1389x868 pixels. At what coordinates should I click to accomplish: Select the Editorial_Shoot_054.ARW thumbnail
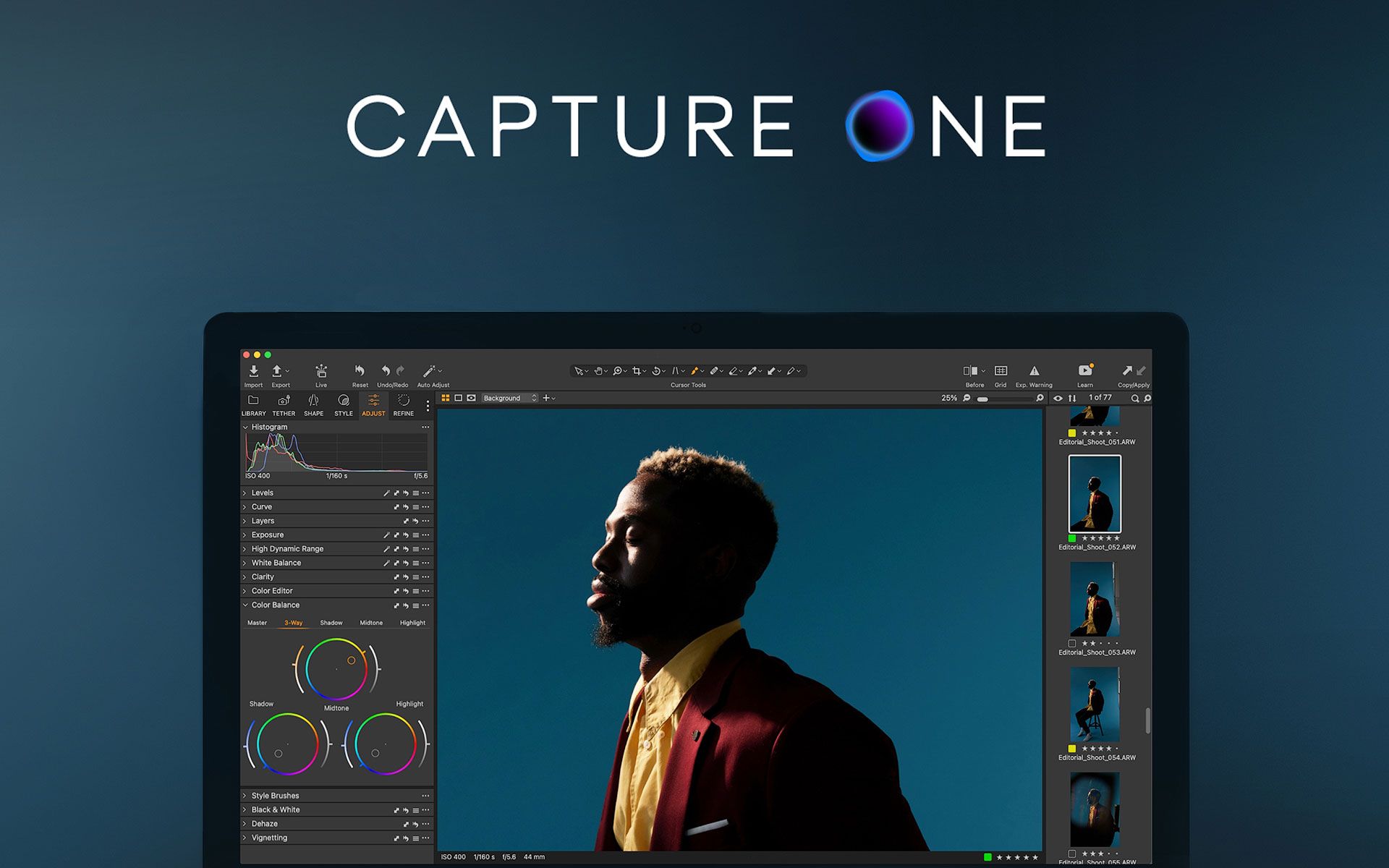[1095, 705]
